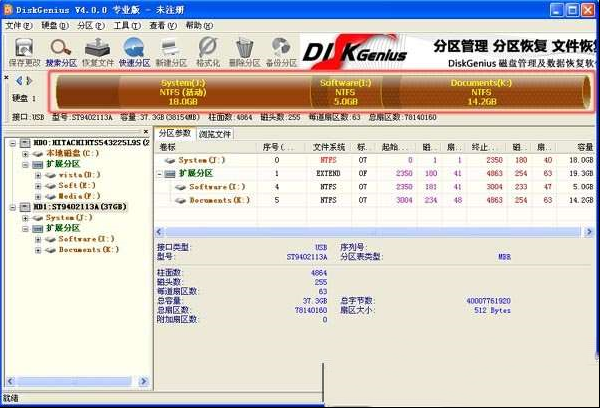Select Documents(K:) 14.2GB segment in disk map

pyautogui.click(x=481, y=92)
